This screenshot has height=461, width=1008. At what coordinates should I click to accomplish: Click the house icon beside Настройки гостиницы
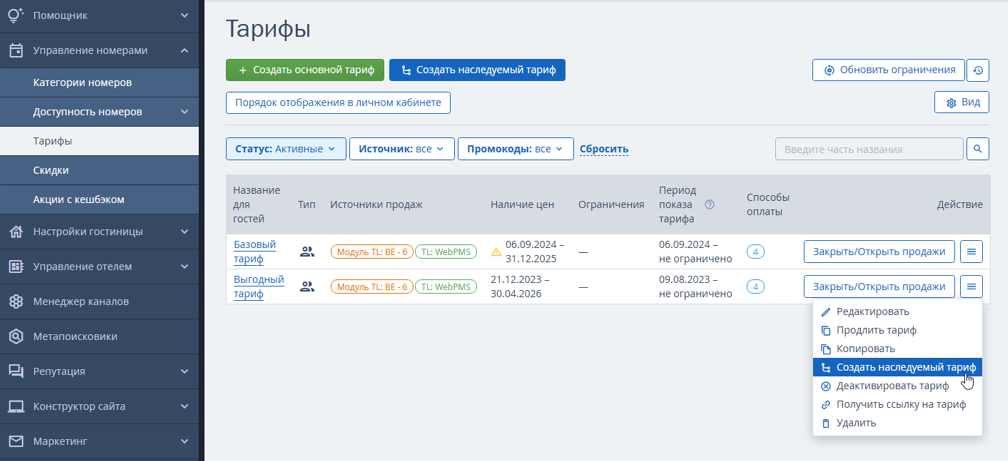(x=16, y=232)
